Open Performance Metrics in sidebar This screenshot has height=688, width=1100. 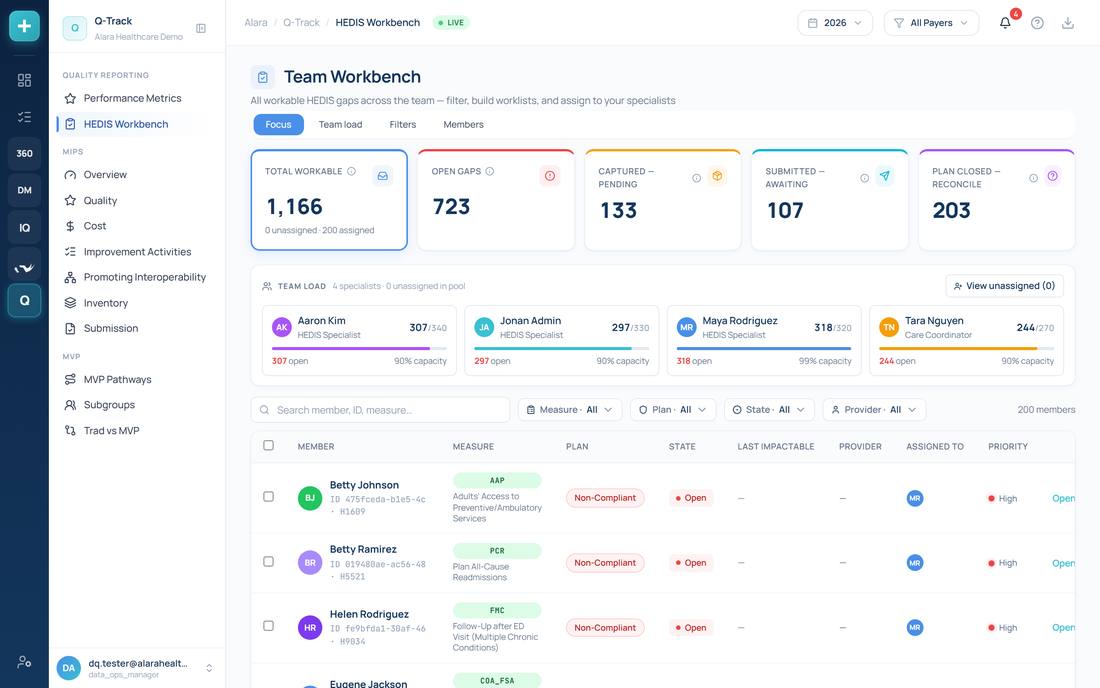[x=133, y=98]
